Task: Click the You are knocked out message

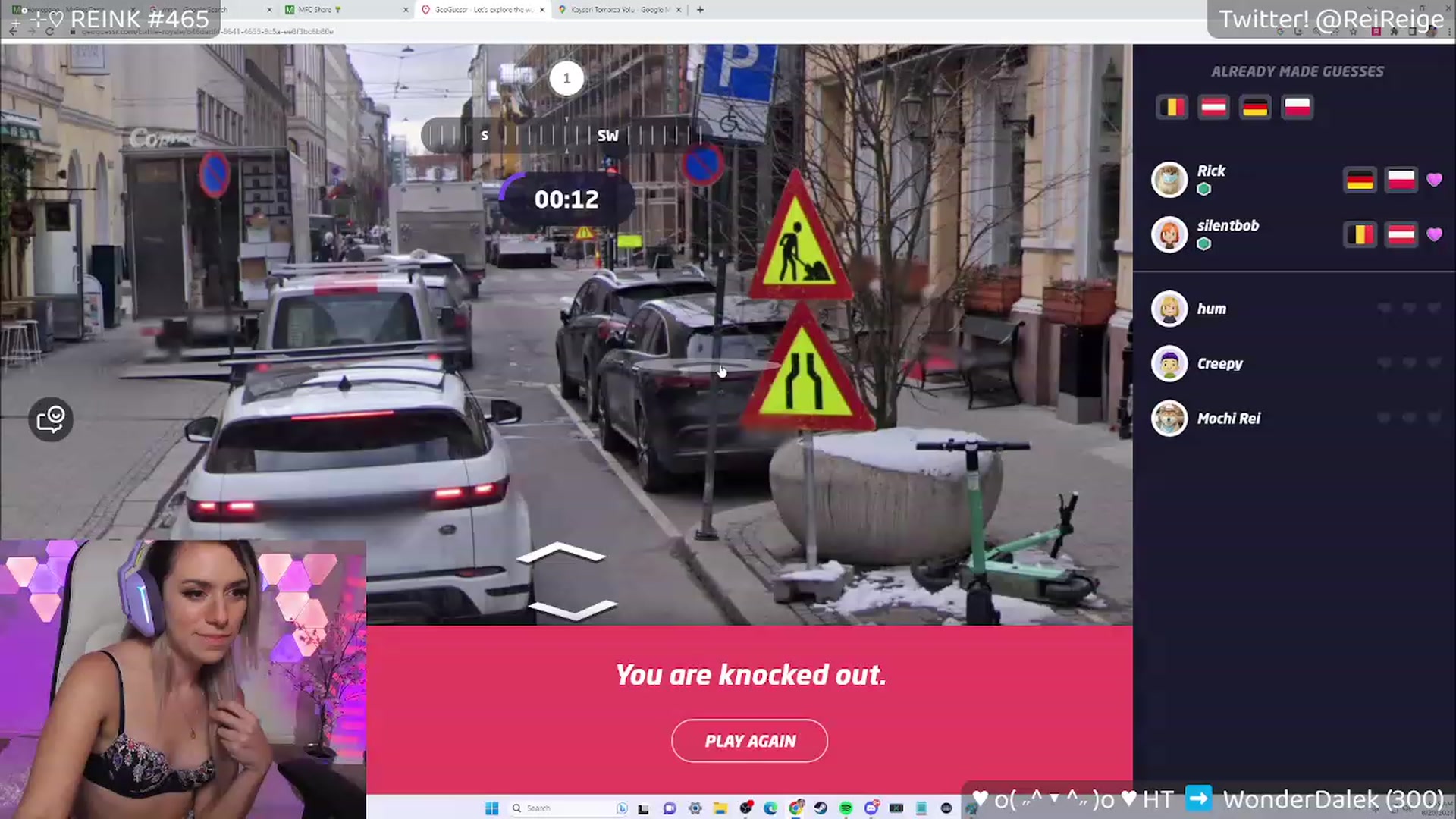Action: [750, 675]
